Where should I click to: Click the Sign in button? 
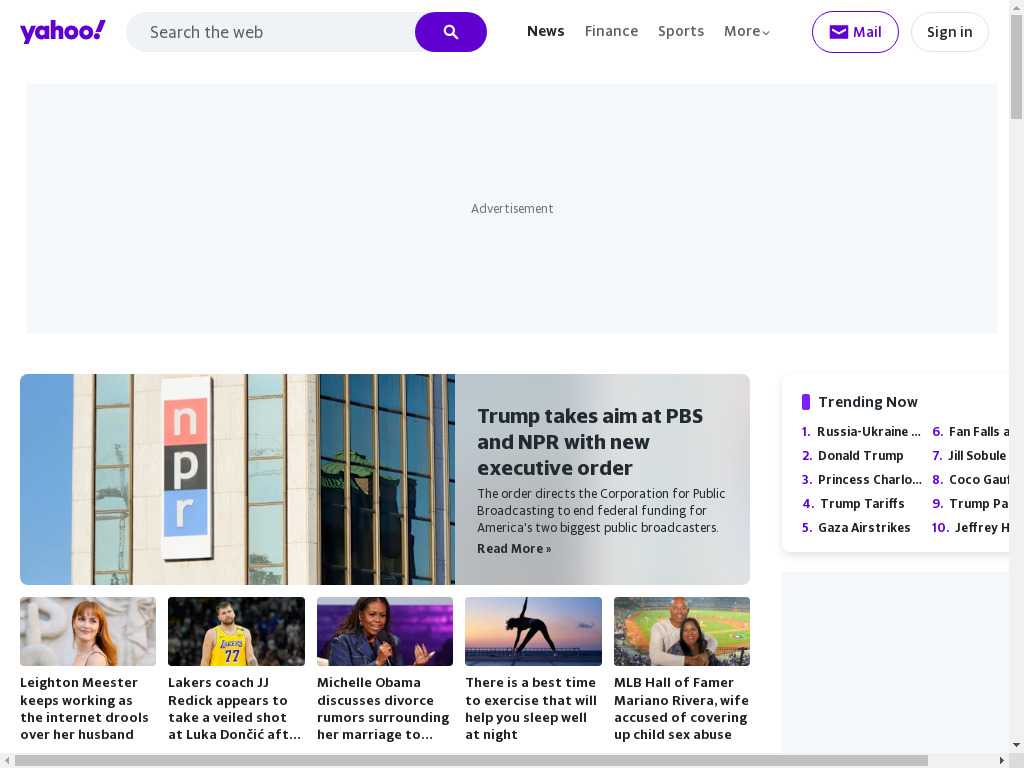tap(950, 32)
